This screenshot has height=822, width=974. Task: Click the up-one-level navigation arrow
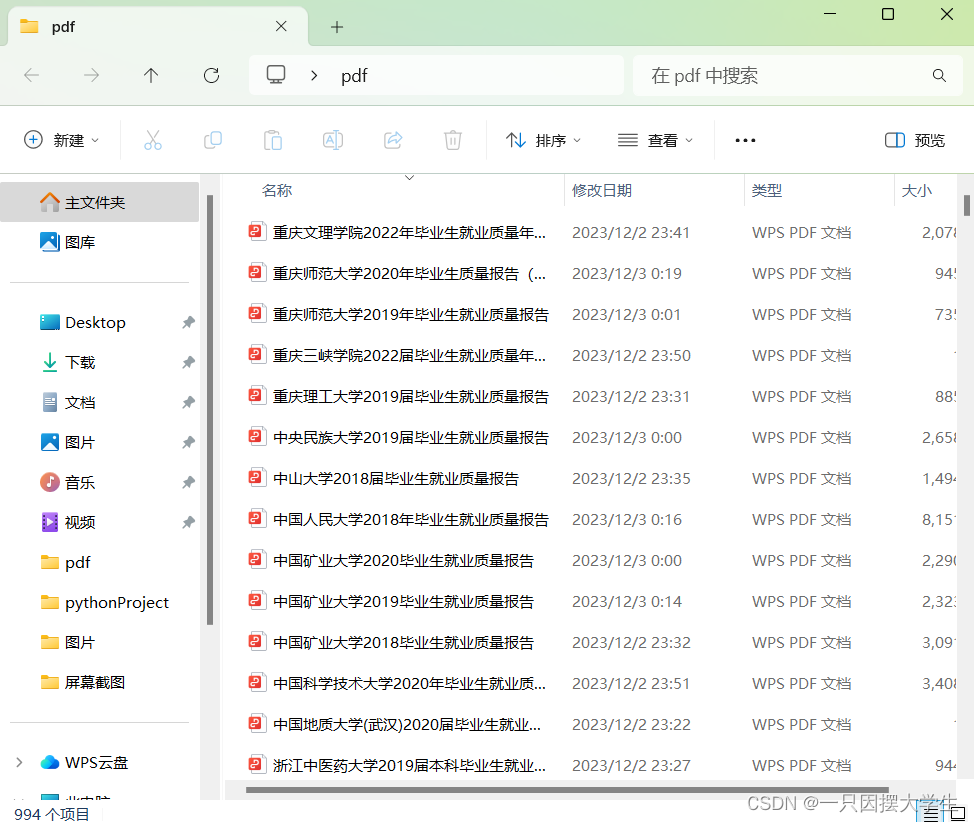151,75
